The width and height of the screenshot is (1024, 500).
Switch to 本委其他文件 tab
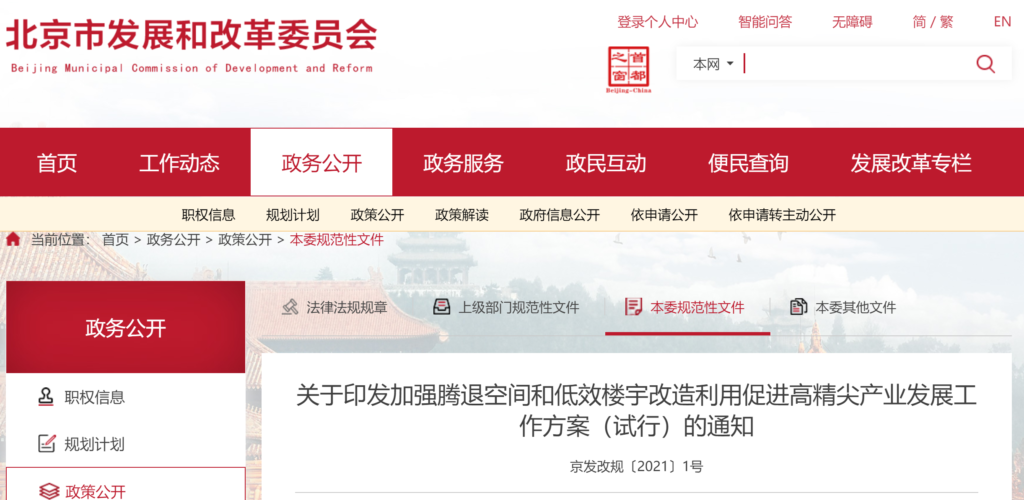coord(843,307)
